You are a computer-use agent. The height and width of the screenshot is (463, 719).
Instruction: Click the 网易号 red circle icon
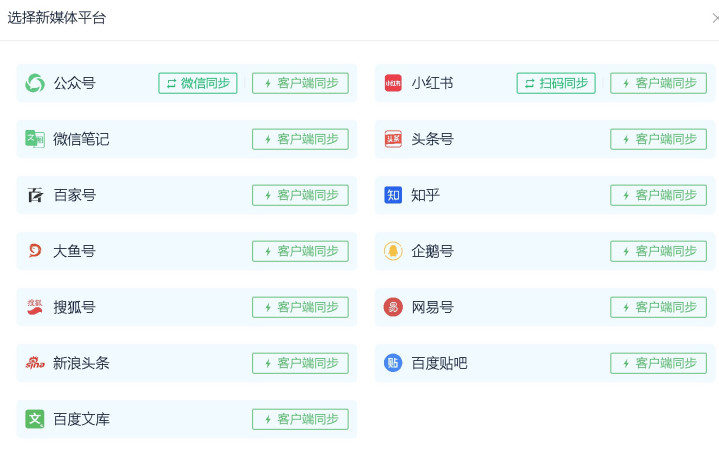[393, 307]
